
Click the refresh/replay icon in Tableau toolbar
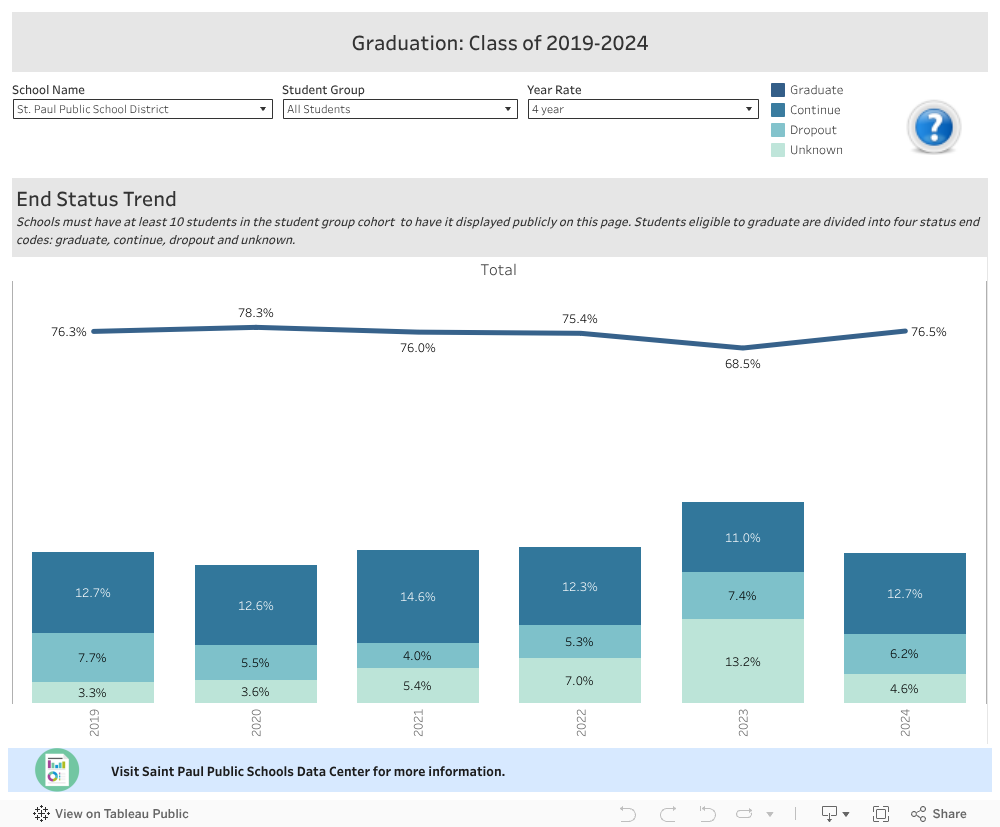coord(745,813)
